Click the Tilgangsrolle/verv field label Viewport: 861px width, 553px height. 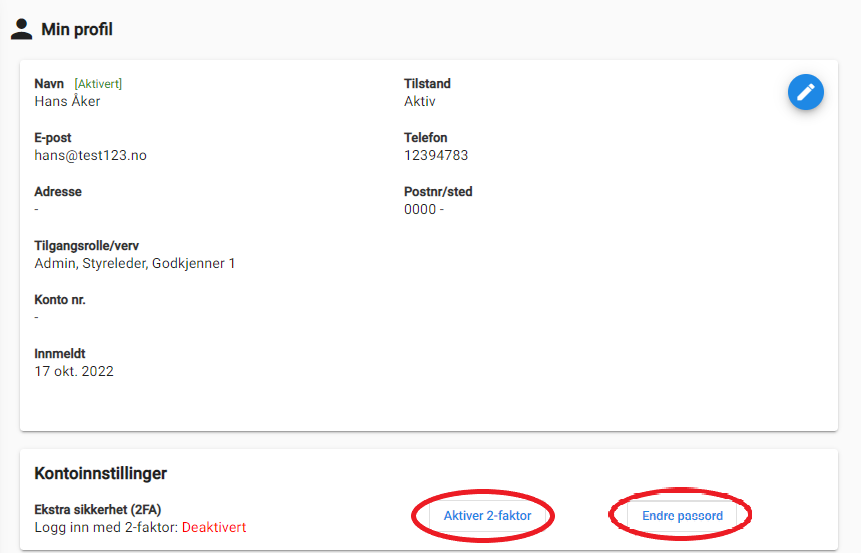pyautogui.click(x=86, y=245)
